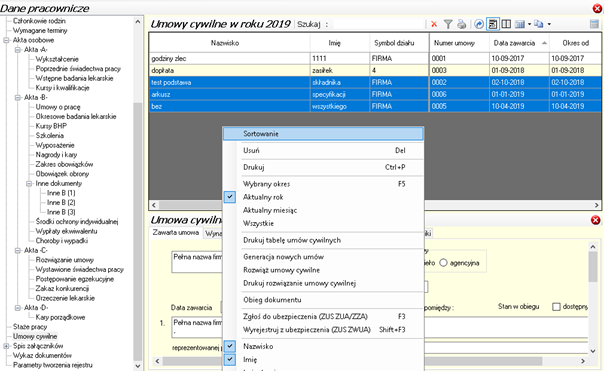This screenshot has width=604, height=371.
Task: Select the 'agencyjna' radio button
Action: (443, 263)
